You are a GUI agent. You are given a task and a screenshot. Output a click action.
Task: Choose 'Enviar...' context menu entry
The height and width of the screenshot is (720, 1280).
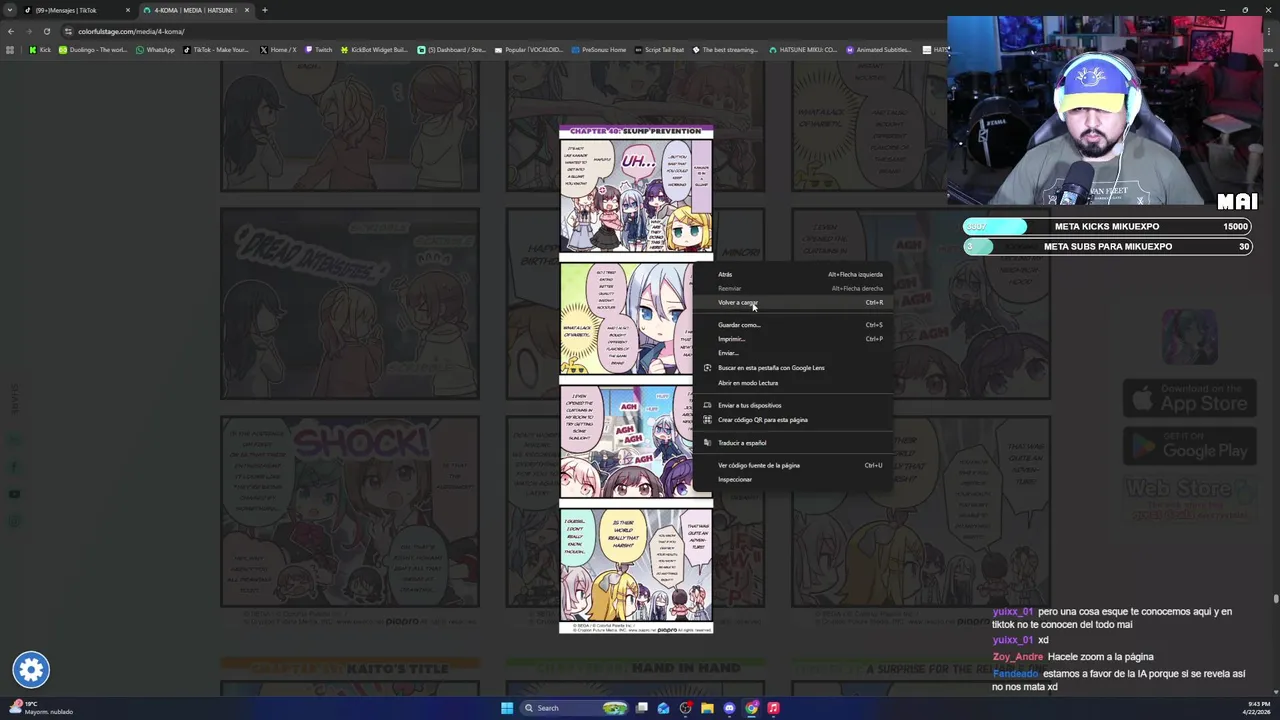(x=794, y=353)
